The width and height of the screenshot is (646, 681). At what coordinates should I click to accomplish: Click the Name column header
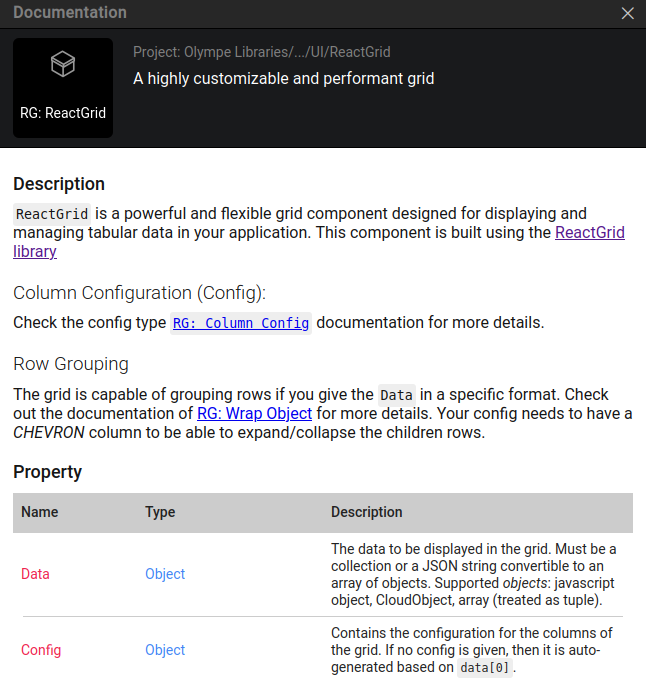40,512
